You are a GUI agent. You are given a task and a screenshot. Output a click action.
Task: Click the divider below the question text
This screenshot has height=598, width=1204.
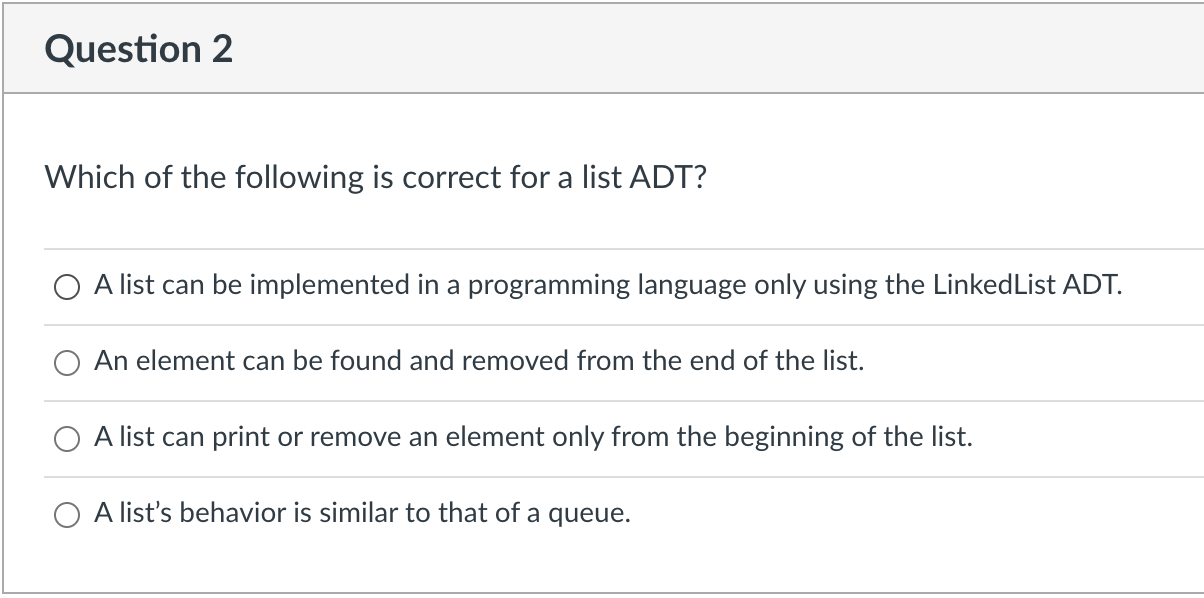coord(600,248)
